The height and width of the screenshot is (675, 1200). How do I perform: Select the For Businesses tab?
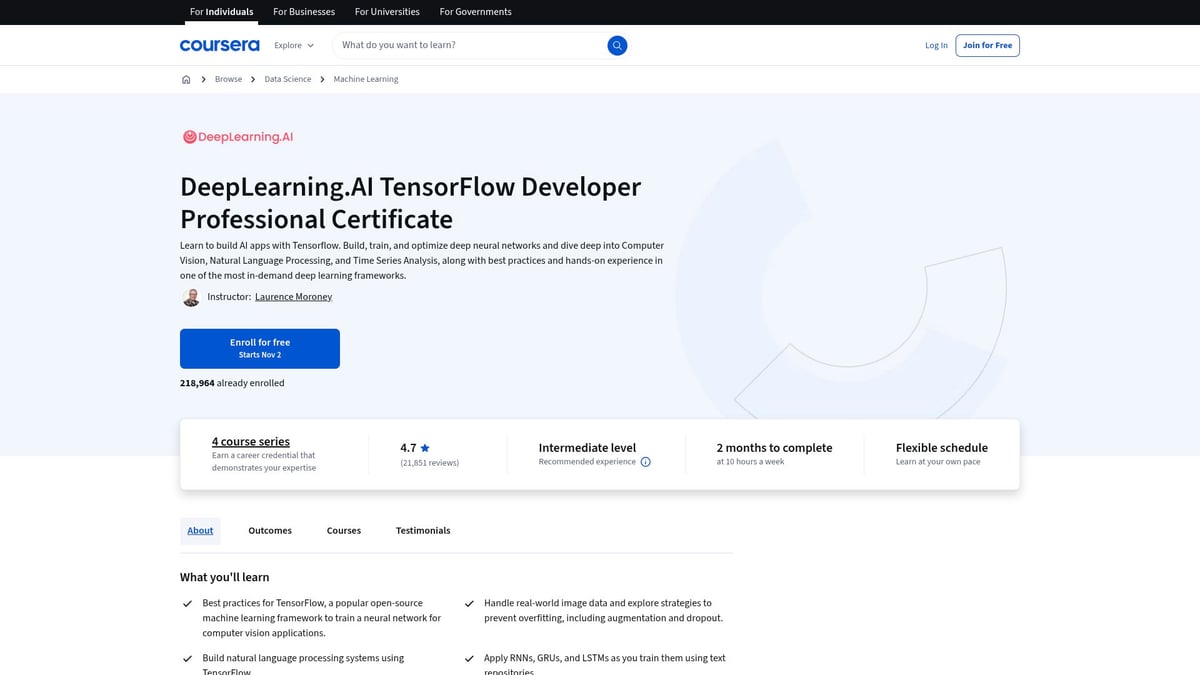click(x=305, y=12)
